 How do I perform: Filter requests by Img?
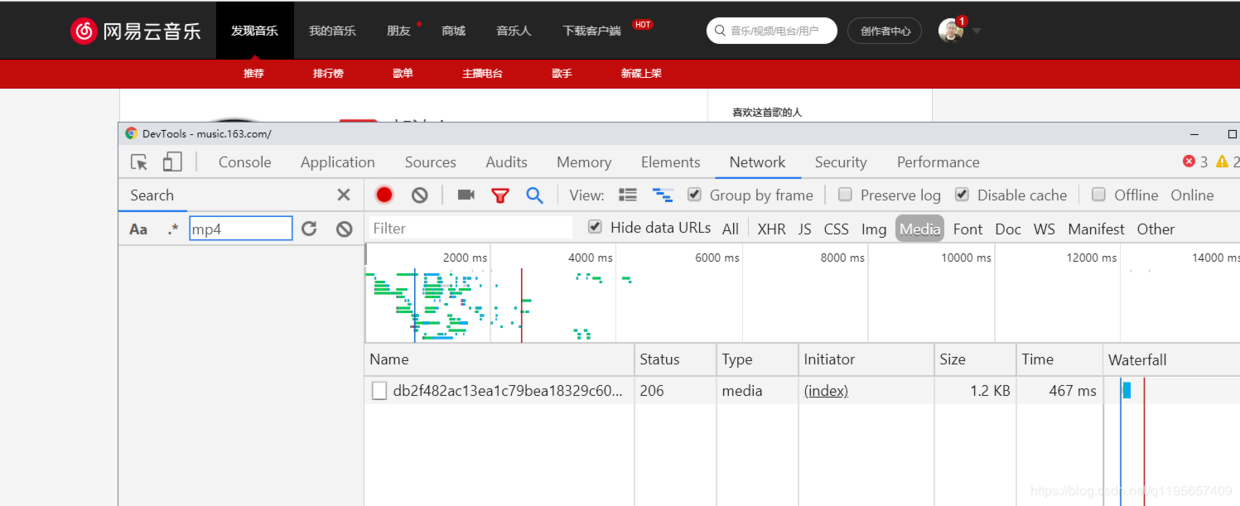(874, 229)
